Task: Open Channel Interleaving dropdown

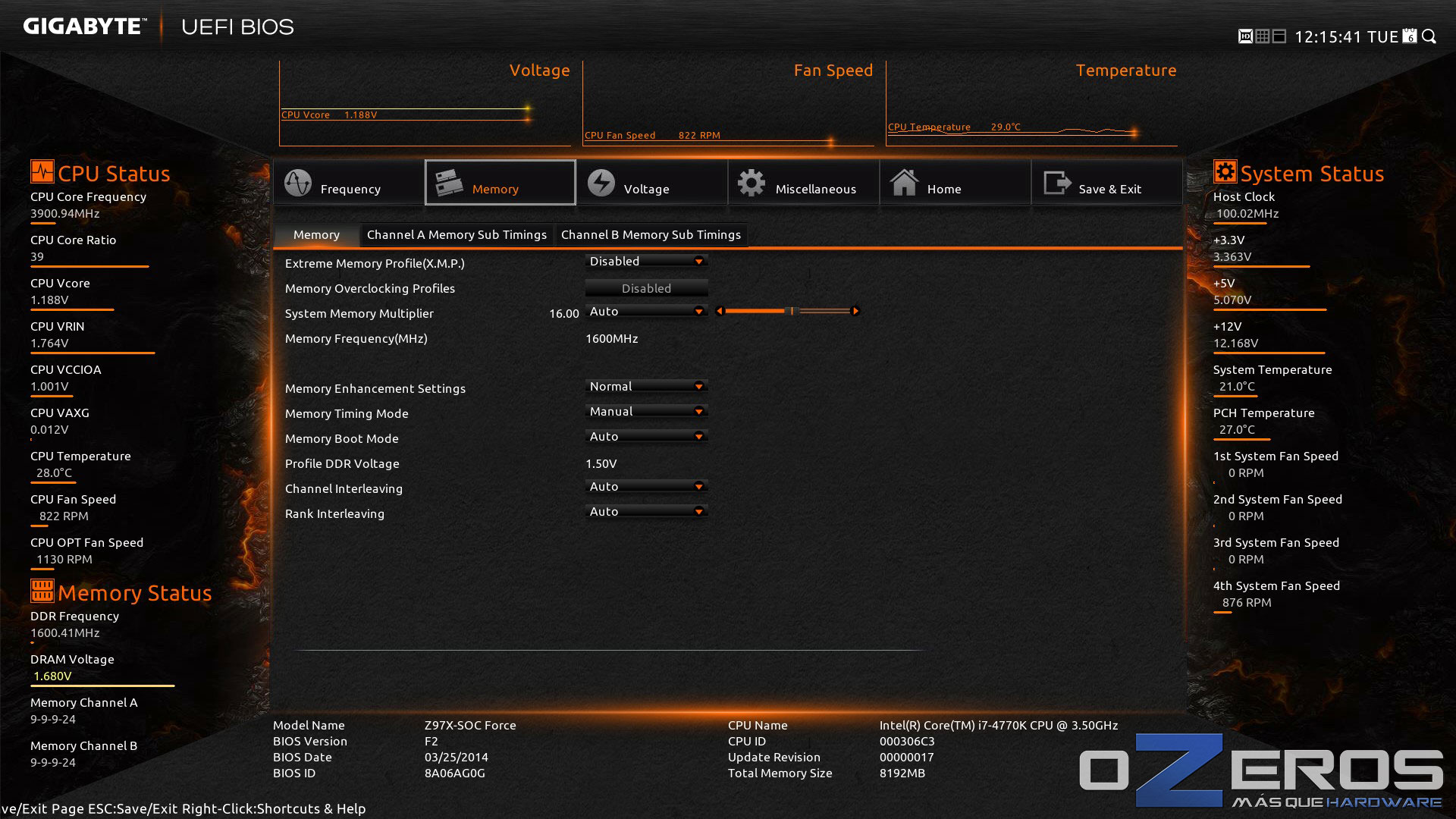Action: (x=646, y=487)
